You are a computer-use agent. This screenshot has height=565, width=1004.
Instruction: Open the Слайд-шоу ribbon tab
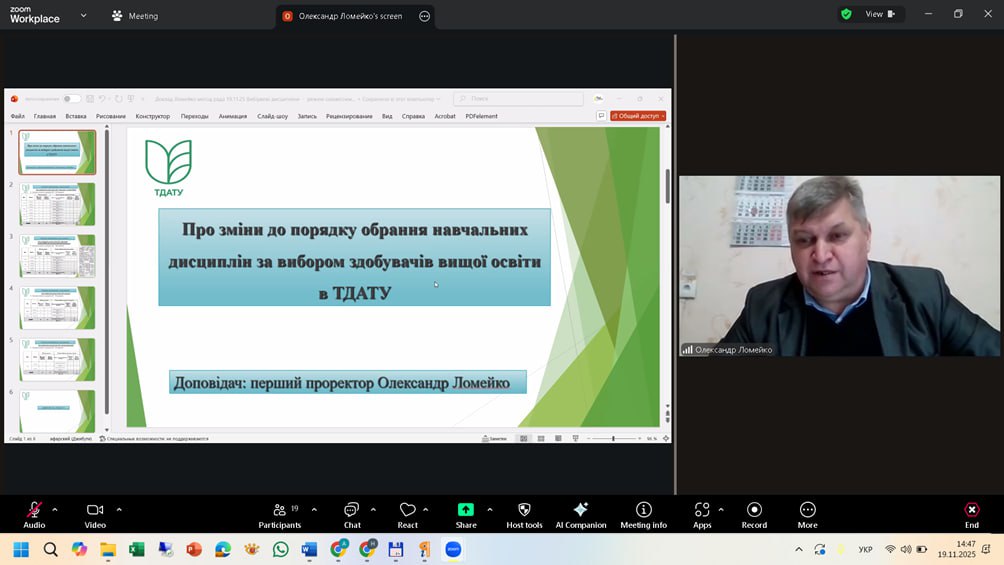272,116
